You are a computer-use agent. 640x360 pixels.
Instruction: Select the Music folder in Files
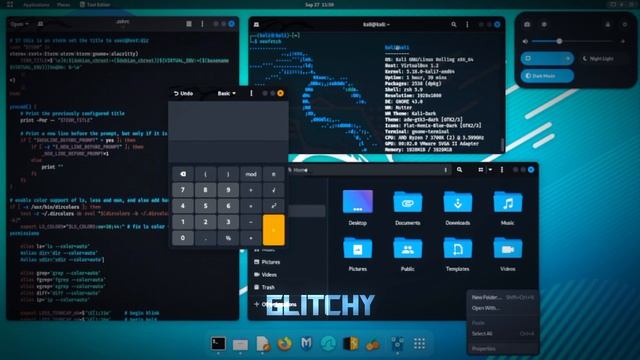coord(507,208)
